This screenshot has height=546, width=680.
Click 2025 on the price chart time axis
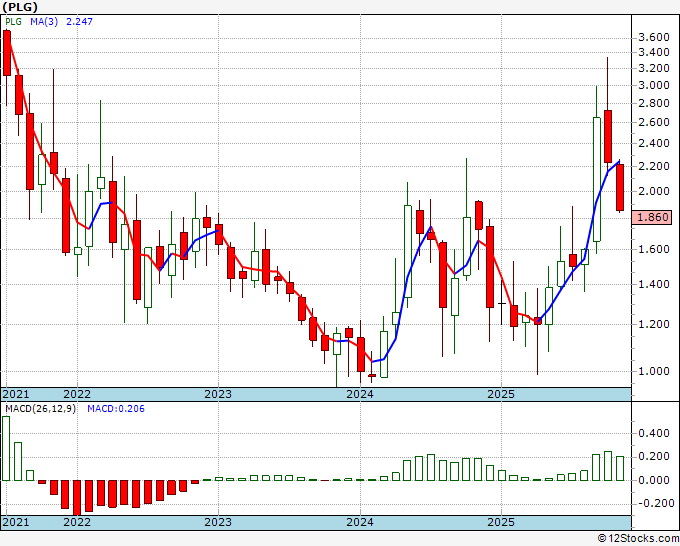pyautogui.click(x=501, y=394)
